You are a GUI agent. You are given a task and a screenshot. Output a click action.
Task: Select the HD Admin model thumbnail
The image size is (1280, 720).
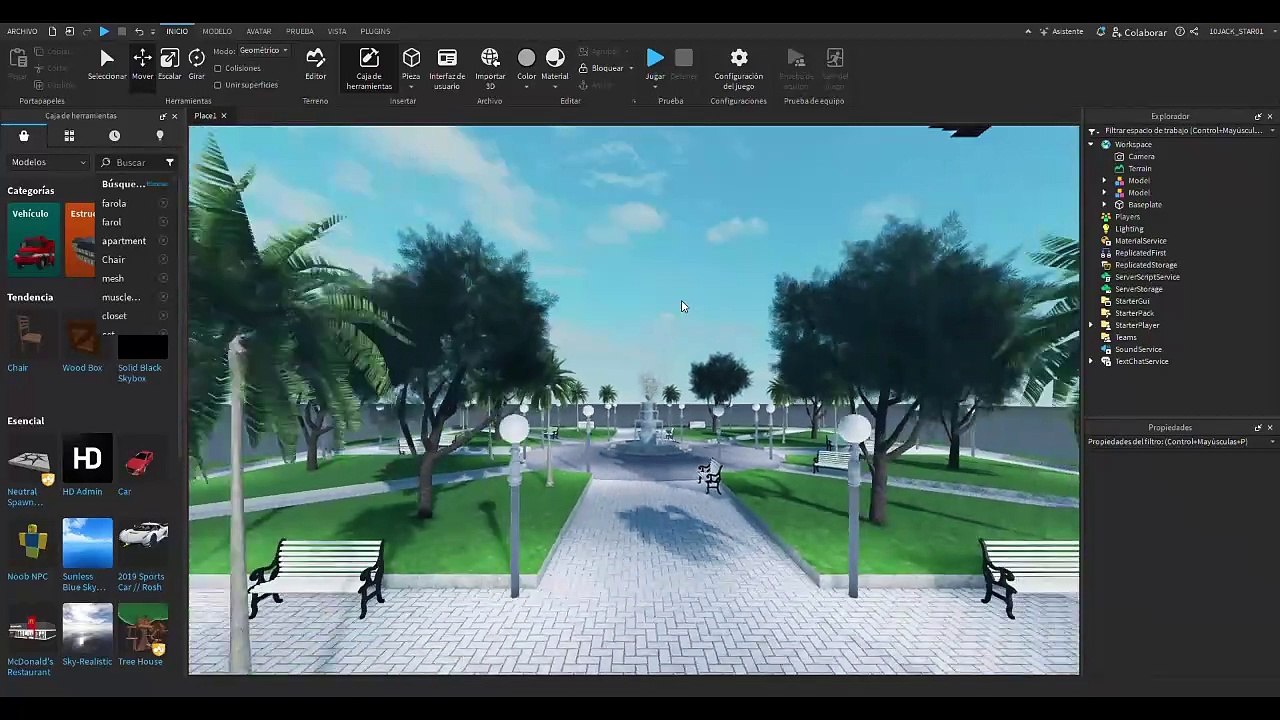point(87,459)
